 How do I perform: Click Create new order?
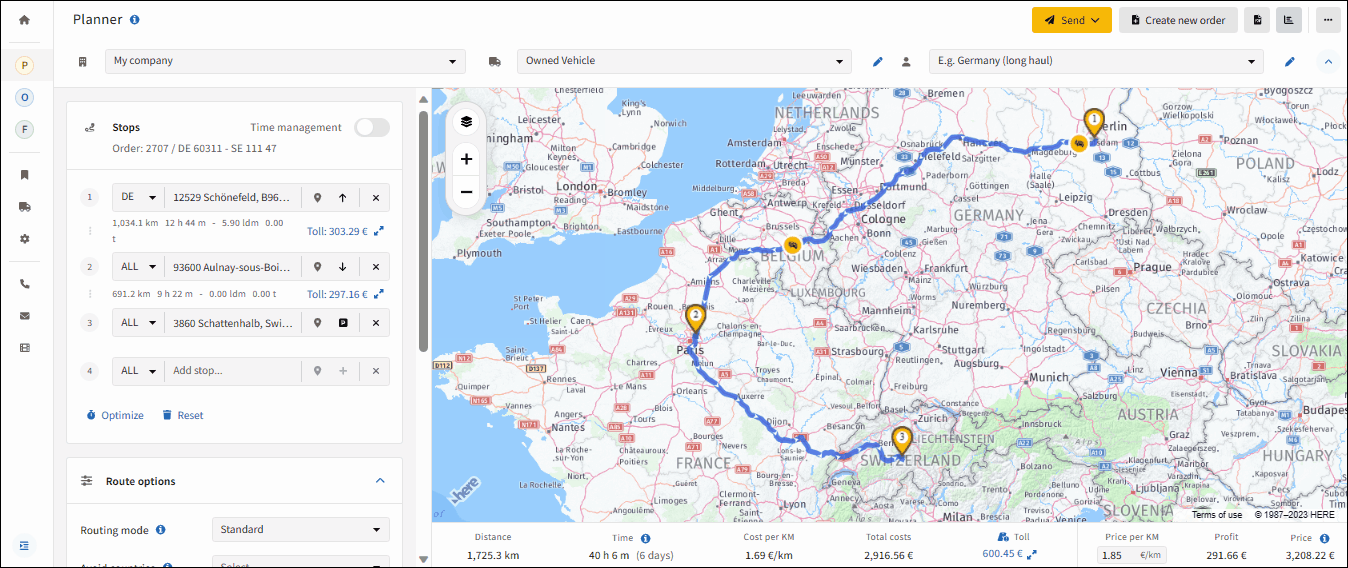pos(1178,20)
